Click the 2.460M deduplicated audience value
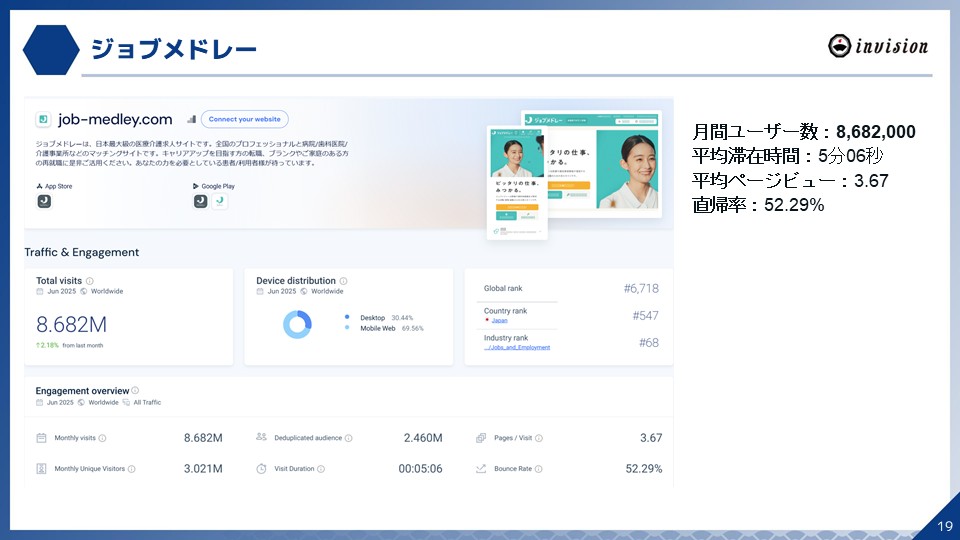The image size is (960, 540). [x=423, y=438]
